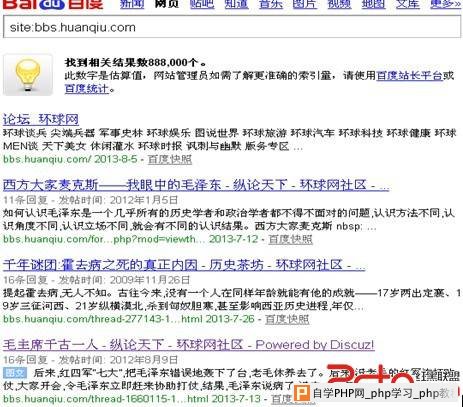
Task: Open the 毛主席千古一人 result title
Action: point(188,344)
